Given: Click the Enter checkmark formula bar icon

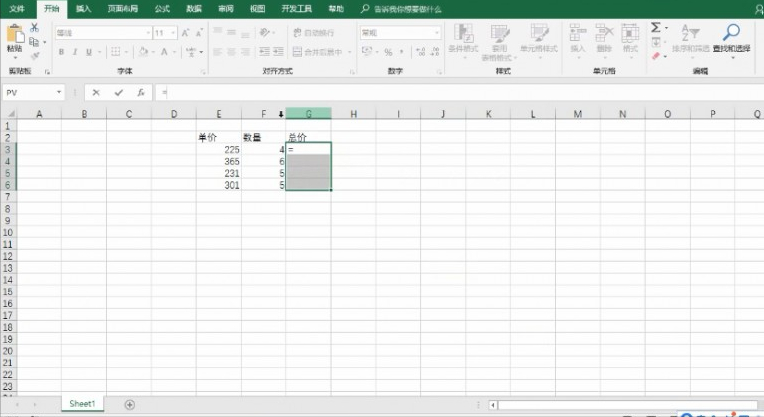Looking at the screenshot, I should (x=118, y=93).
